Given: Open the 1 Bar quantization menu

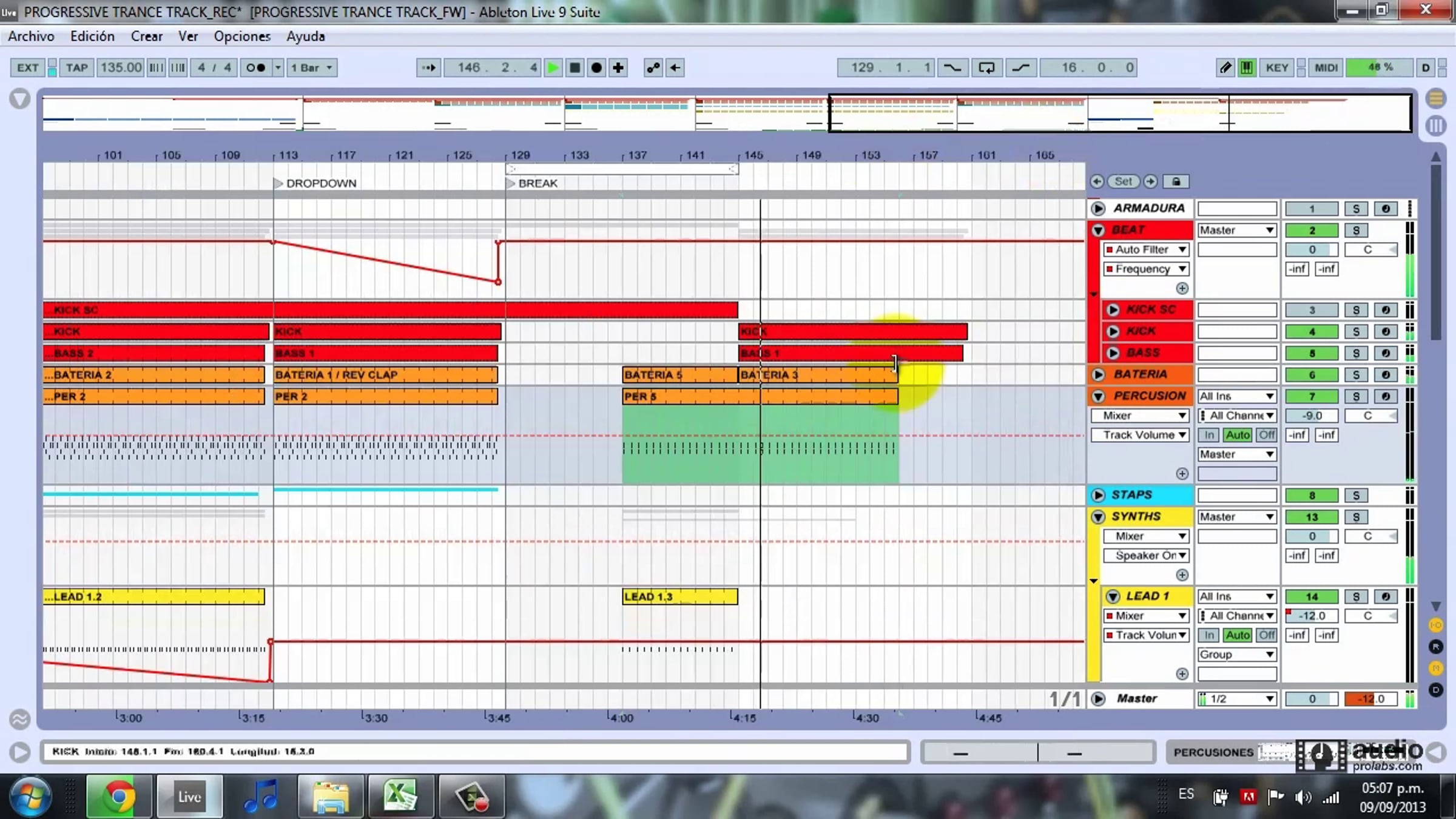Looking at the screenshot, I should pyautogui.click(x=312, y=67).
